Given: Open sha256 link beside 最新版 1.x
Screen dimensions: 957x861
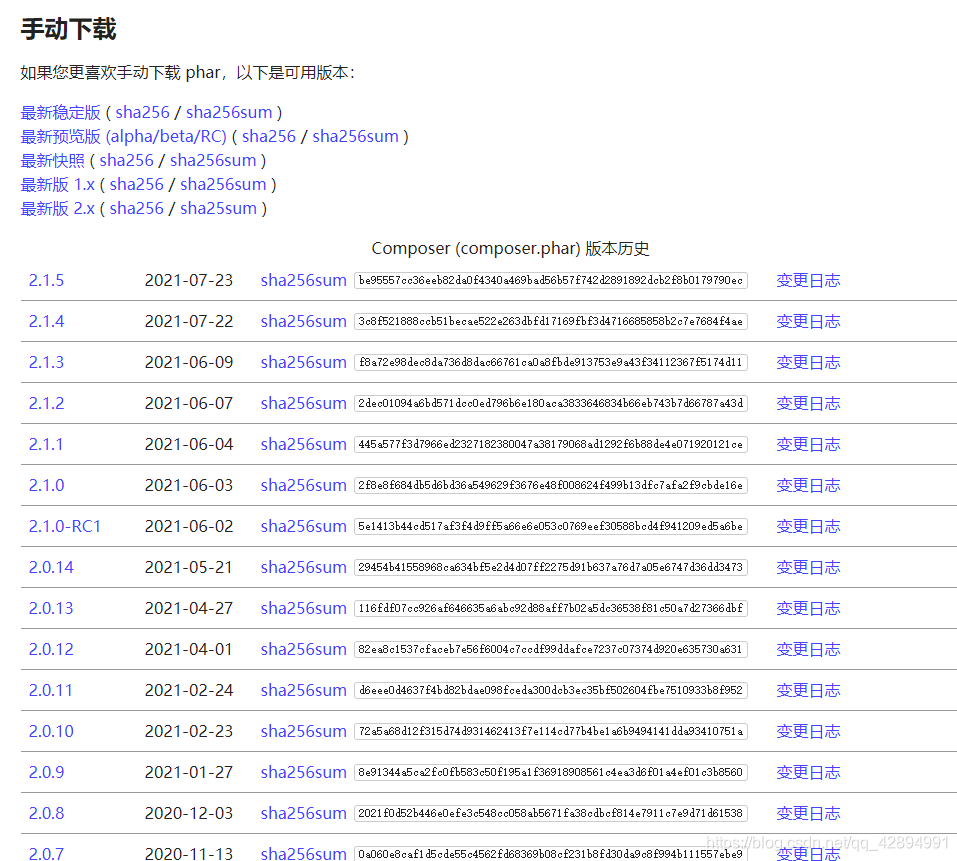Looking at the screenshot, I should (137, 184).
